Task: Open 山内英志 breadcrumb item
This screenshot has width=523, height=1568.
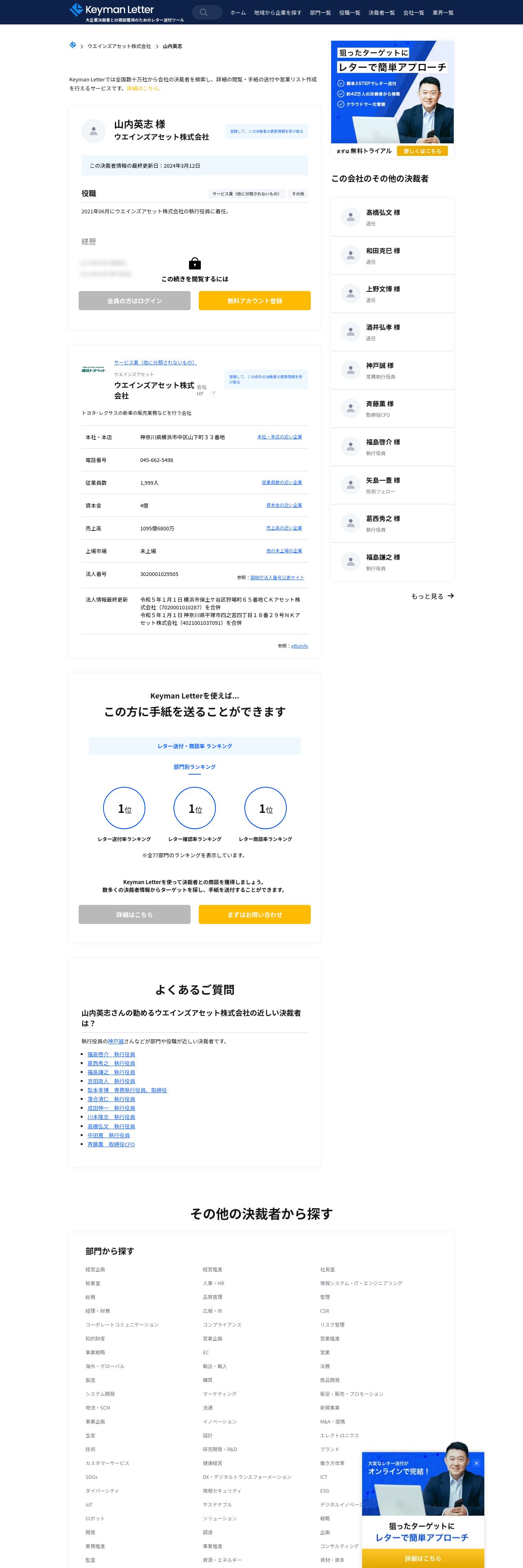Action: point(172,46)
